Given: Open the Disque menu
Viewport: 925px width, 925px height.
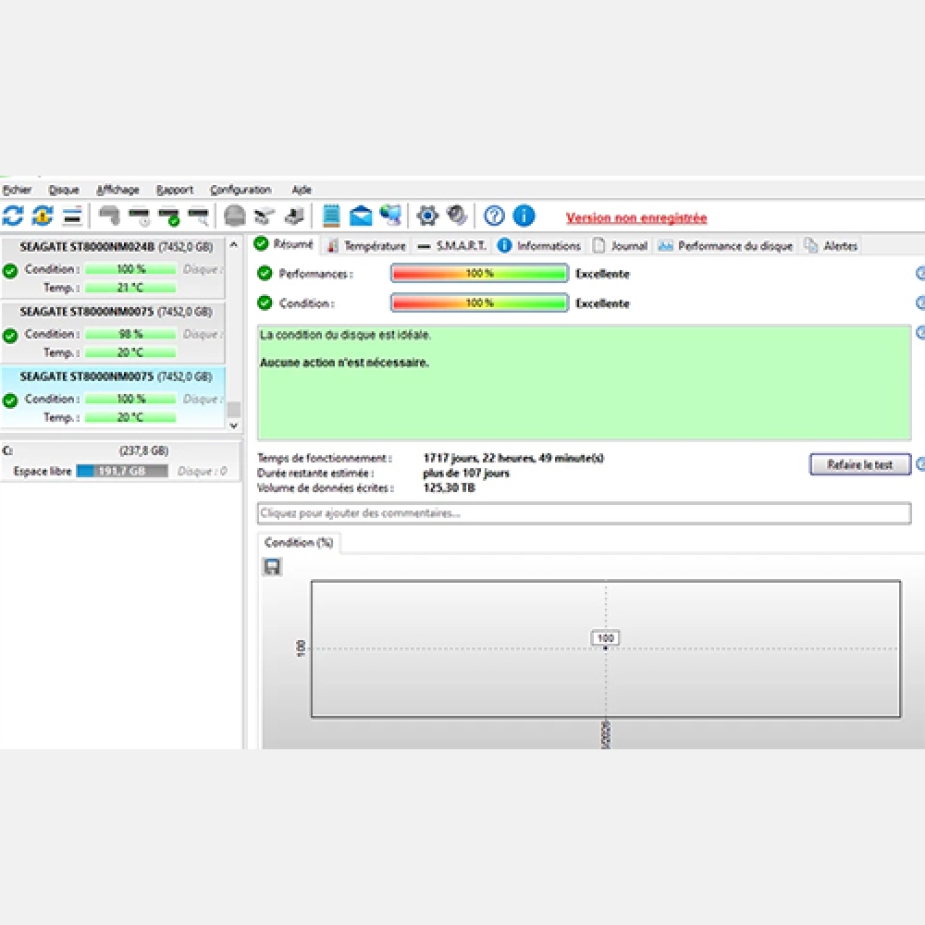Looking at the screenshot, I should pyautogui.click(x=64, y=190).
